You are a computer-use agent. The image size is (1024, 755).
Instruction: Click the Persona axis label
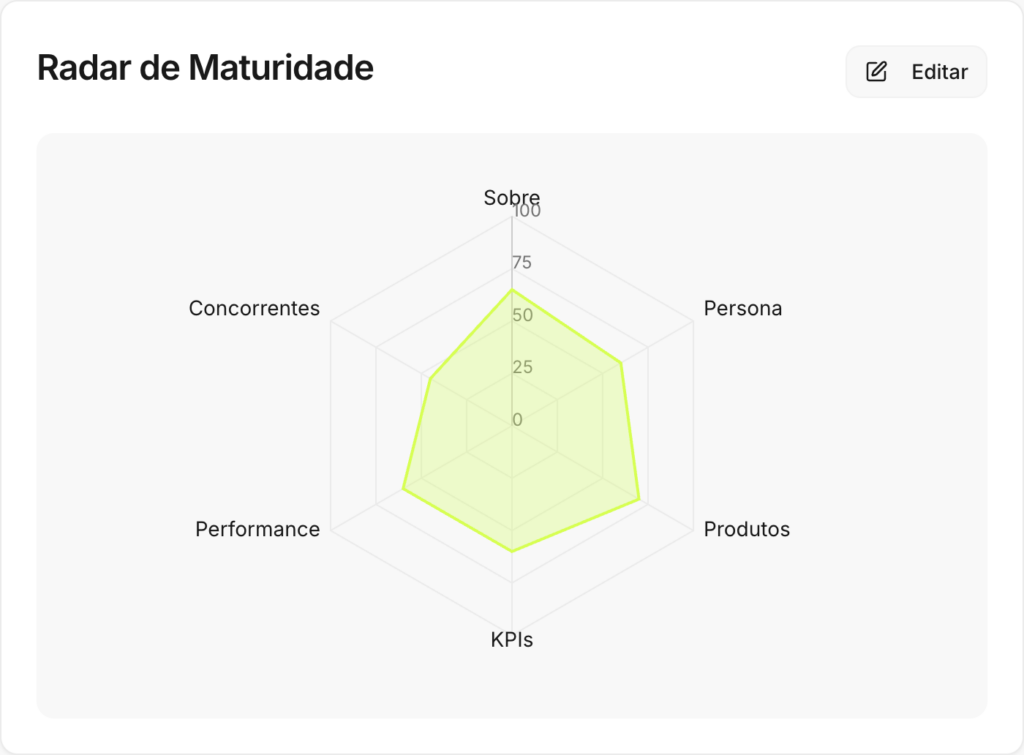(743, 308)
